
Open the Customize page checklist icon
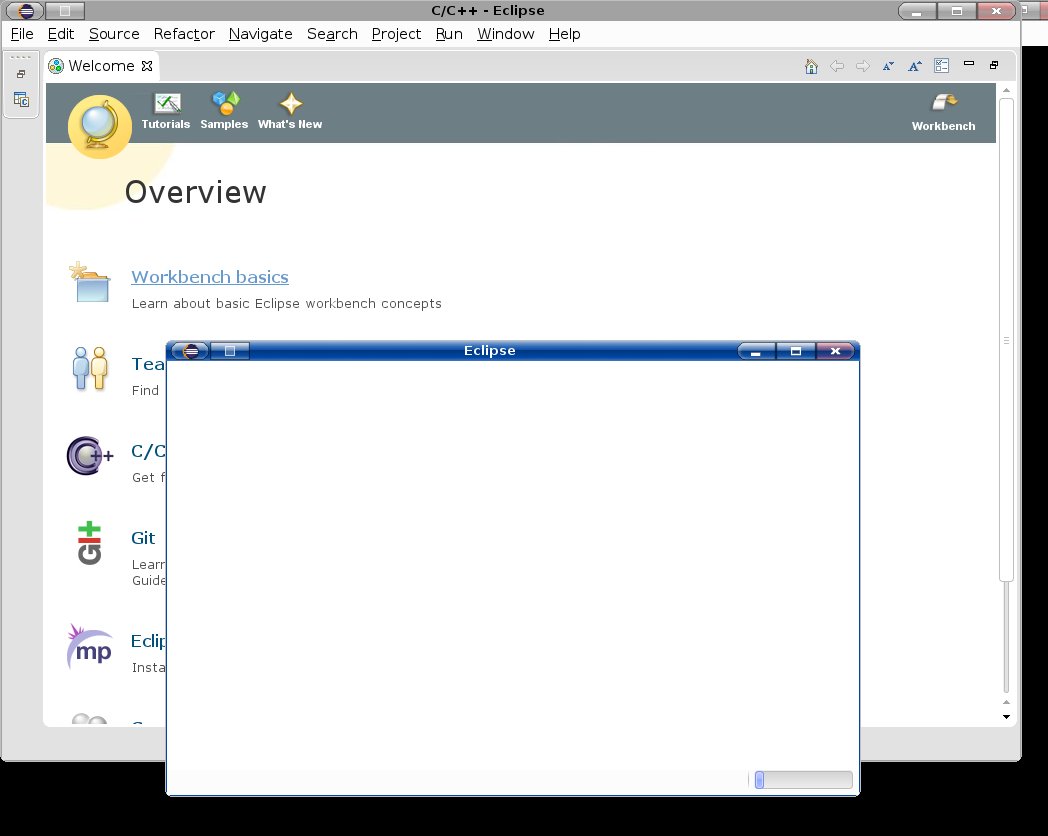click(942, 65)
